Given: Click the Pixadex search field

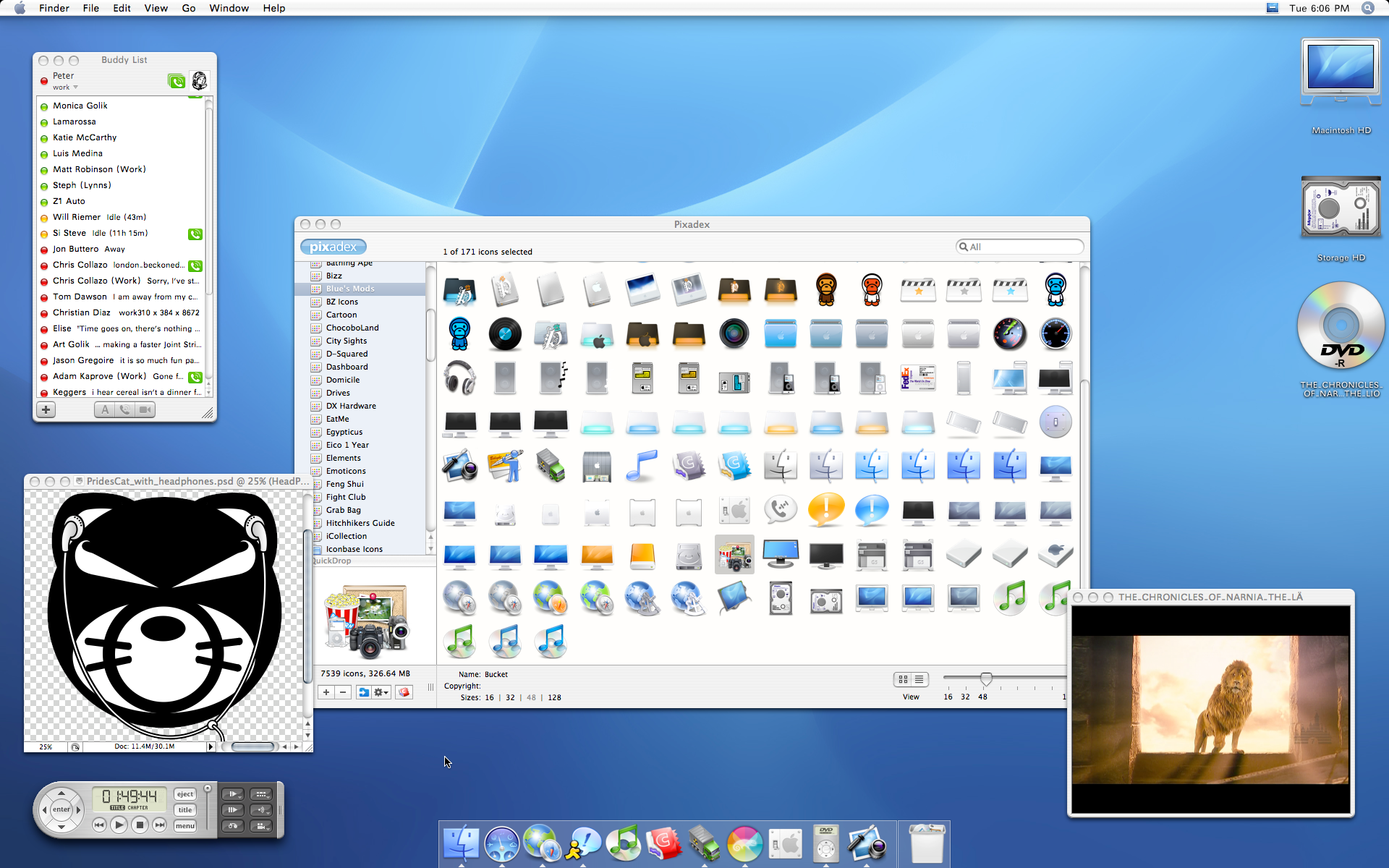Looking at the screenshot, I should click(1020, 247).
